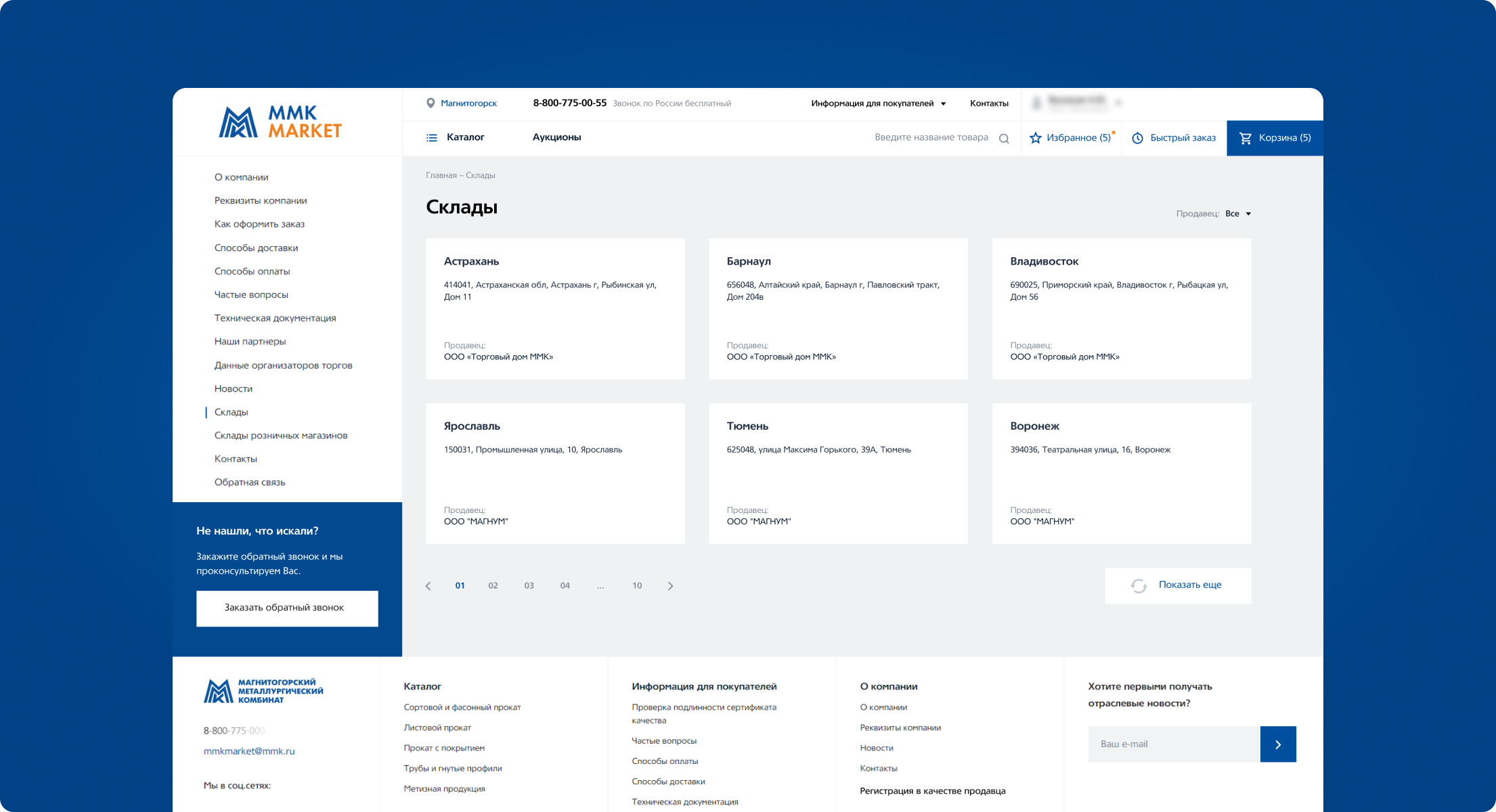This screenshot has height=812, width=1496.
Task: Expand the Продавец filter dropdown
Action: (x=1238, y=214)
